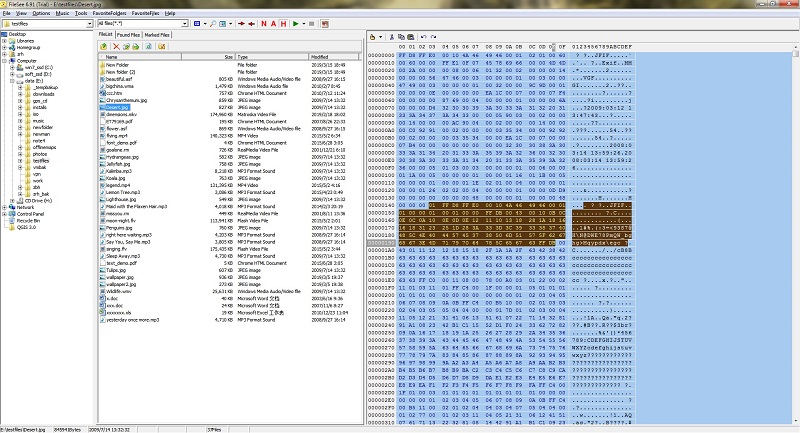Viewport: 800px width, 433px height.
Task: Open the dropdown arrow beside play button
Action: (x=304, y=24)
